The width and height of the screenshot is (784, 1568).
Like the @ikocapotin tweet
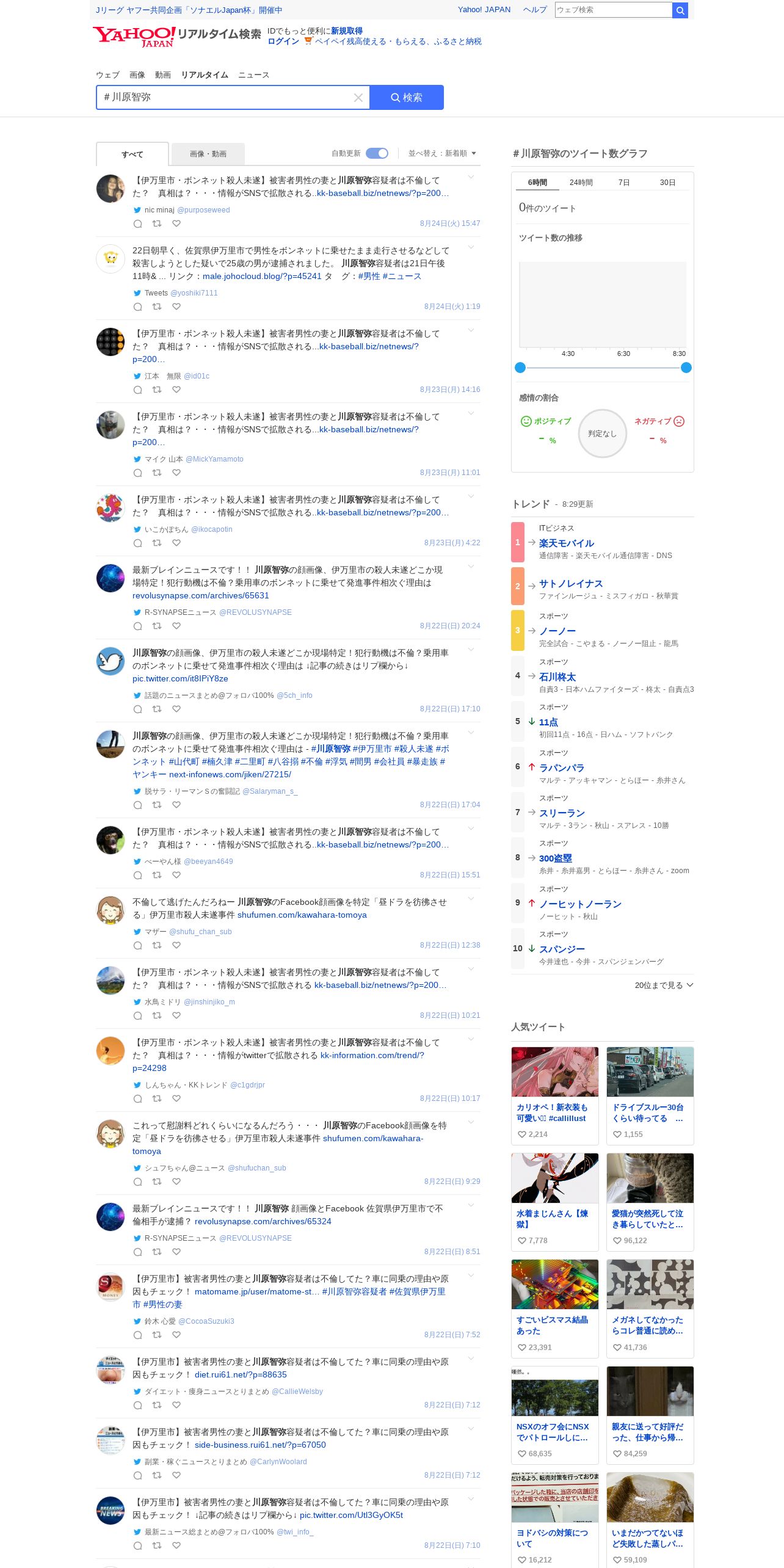pos(176,543)
